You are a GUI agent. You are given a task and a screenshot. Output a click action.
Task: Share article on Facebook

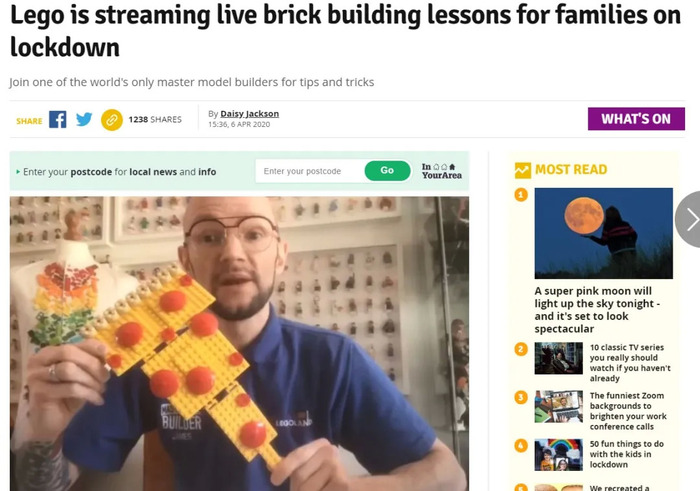58,120
